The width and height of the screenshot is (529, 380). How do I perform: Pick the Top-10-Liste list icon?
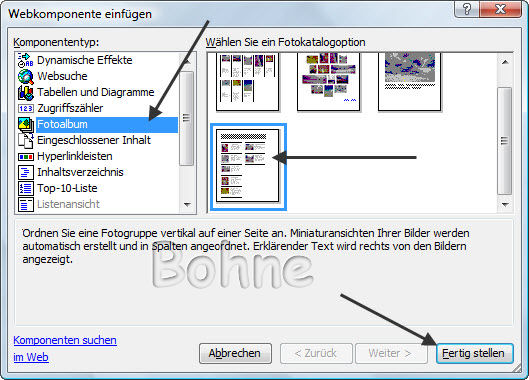click(x=26, y=188)
